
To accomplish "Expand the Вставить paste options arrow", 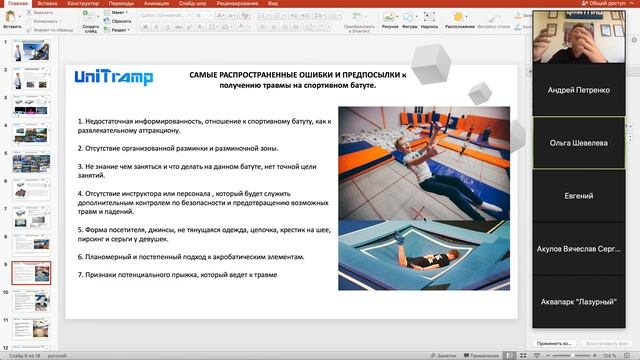I will [x=20, y=17].
